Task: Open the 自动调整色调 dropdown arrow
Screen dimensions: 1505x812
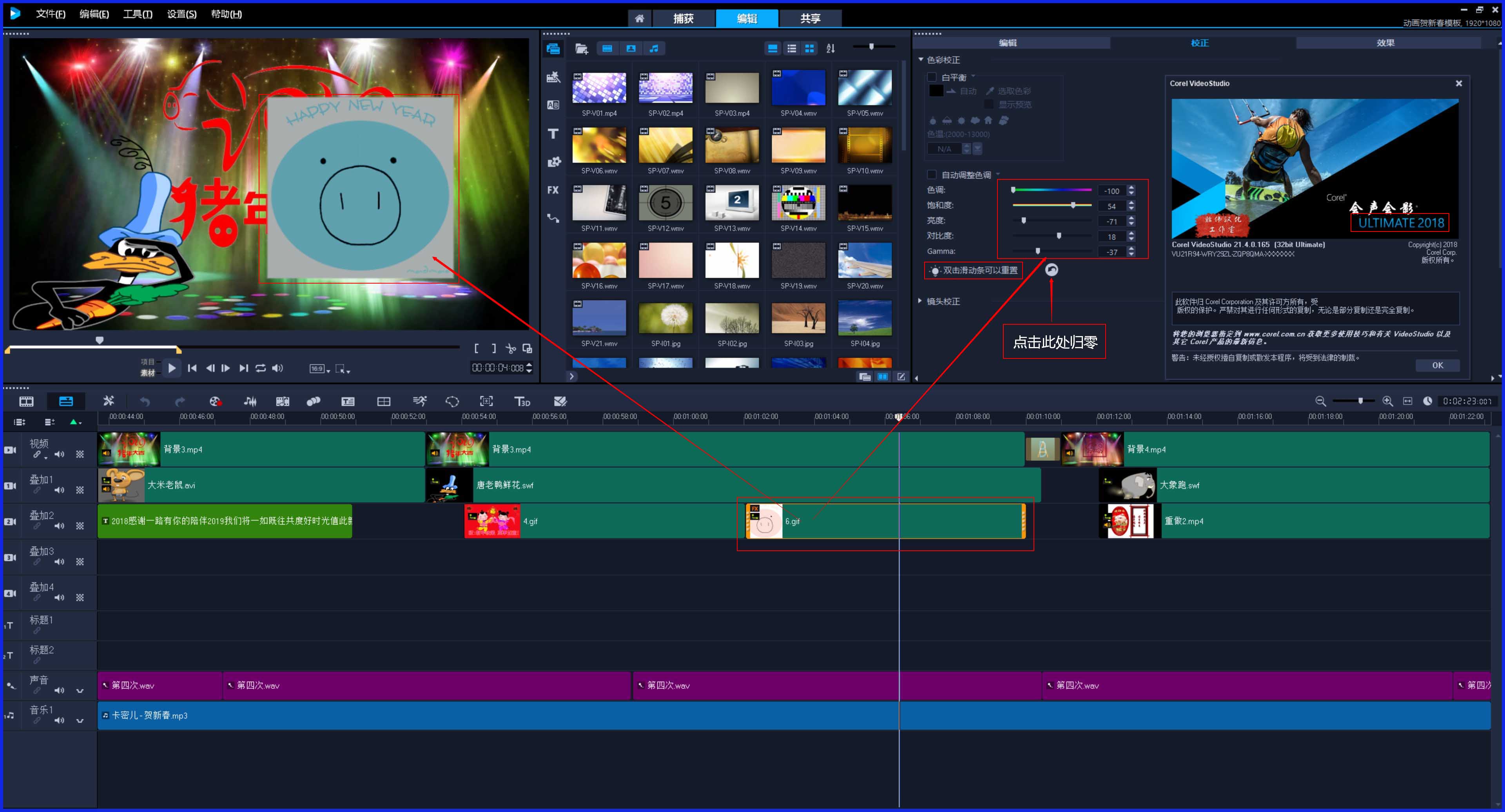Action: [x=998, y=174]
